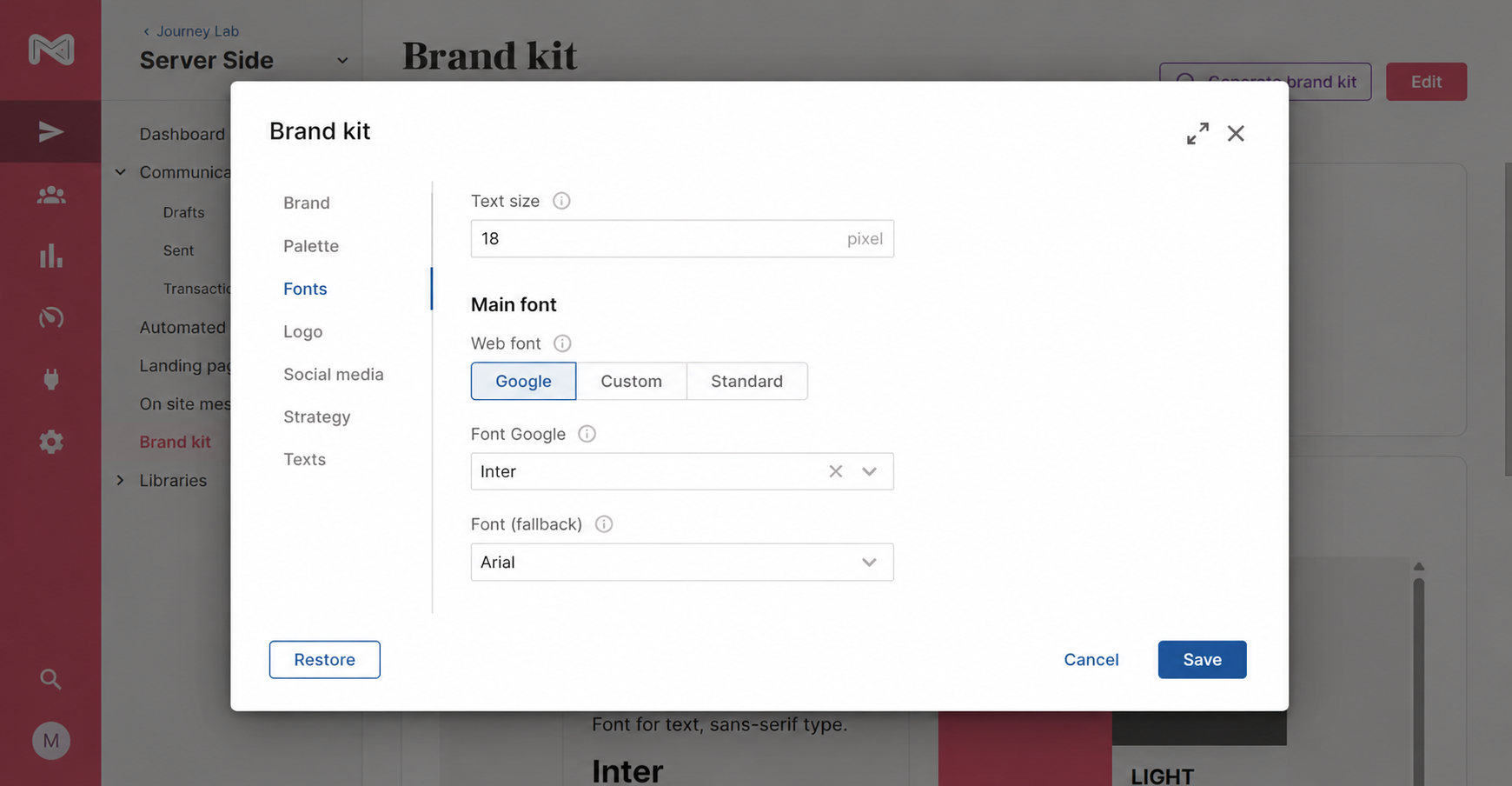Click the paper plane campaigns icon in sidebar

[x=50, y=131]
